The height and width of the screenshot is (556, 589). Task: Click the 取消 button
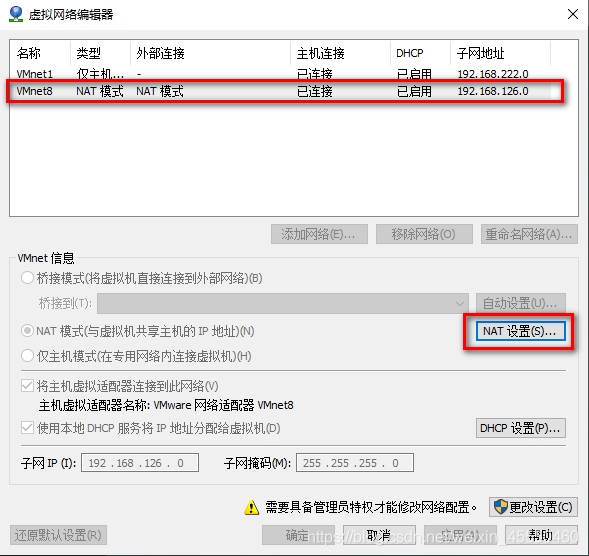click(x=379, y=535)
